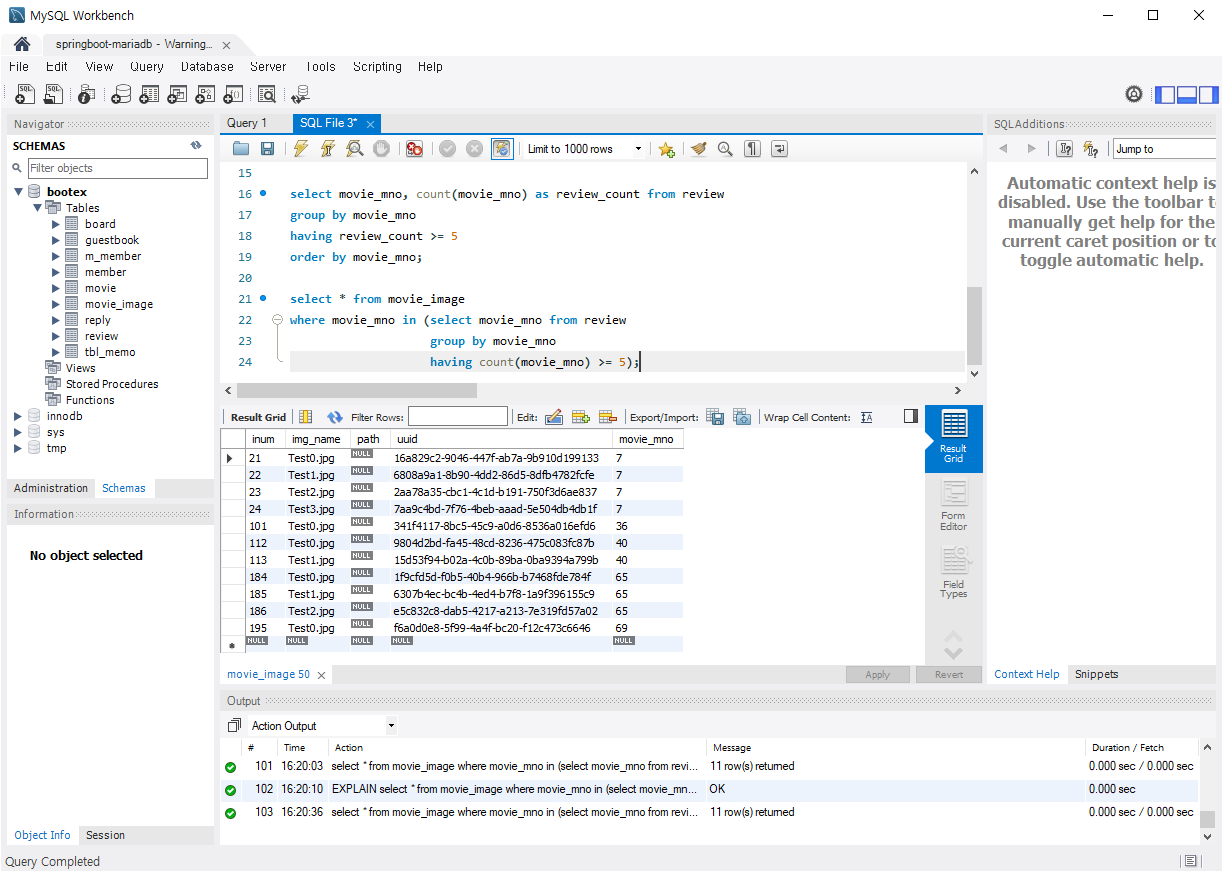Run EXPLAIN on statement under cursor
Viewport: 1223px width, 872px height.
(354, 149)
